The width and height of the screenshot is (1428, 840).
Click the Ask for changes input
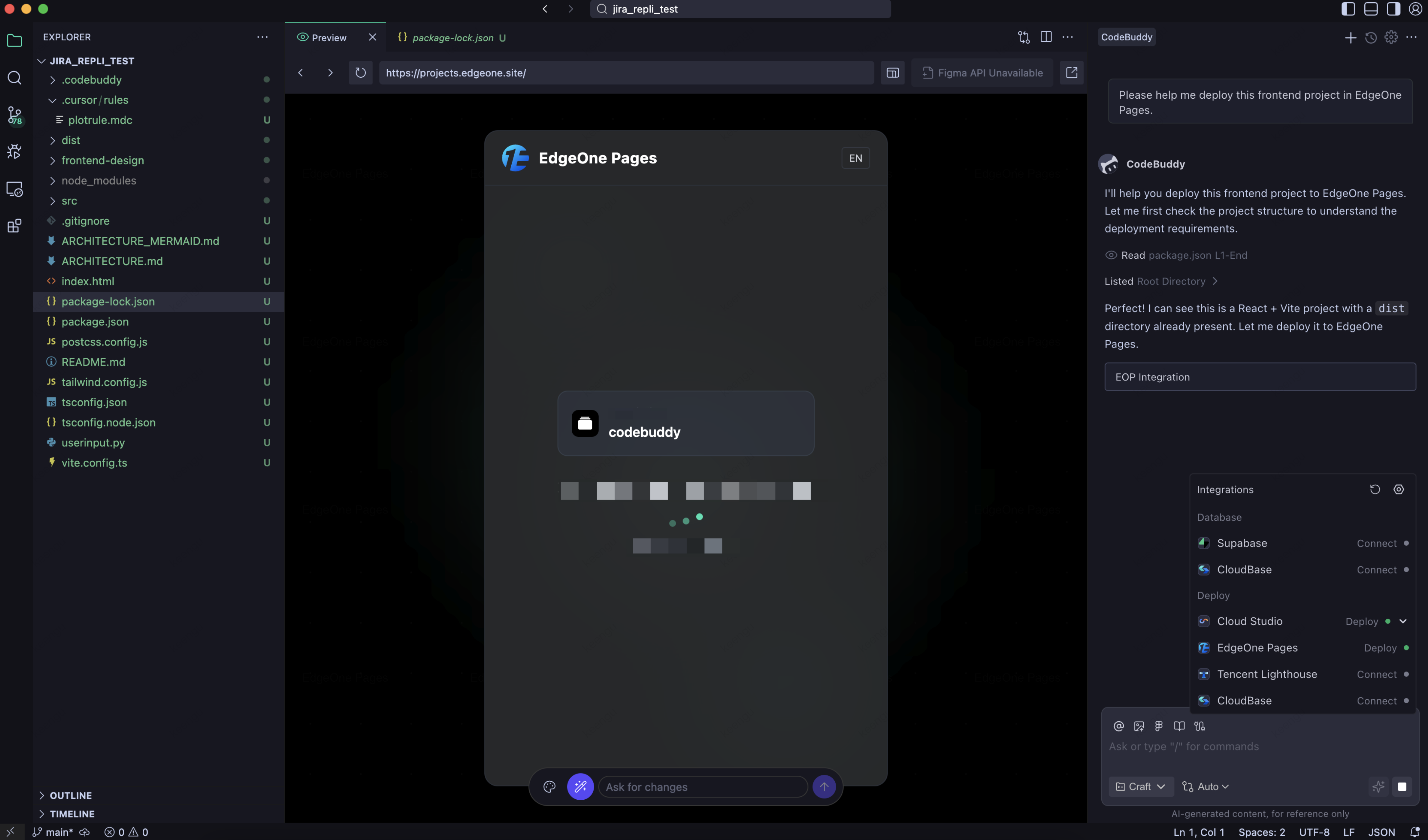(703, 786)
